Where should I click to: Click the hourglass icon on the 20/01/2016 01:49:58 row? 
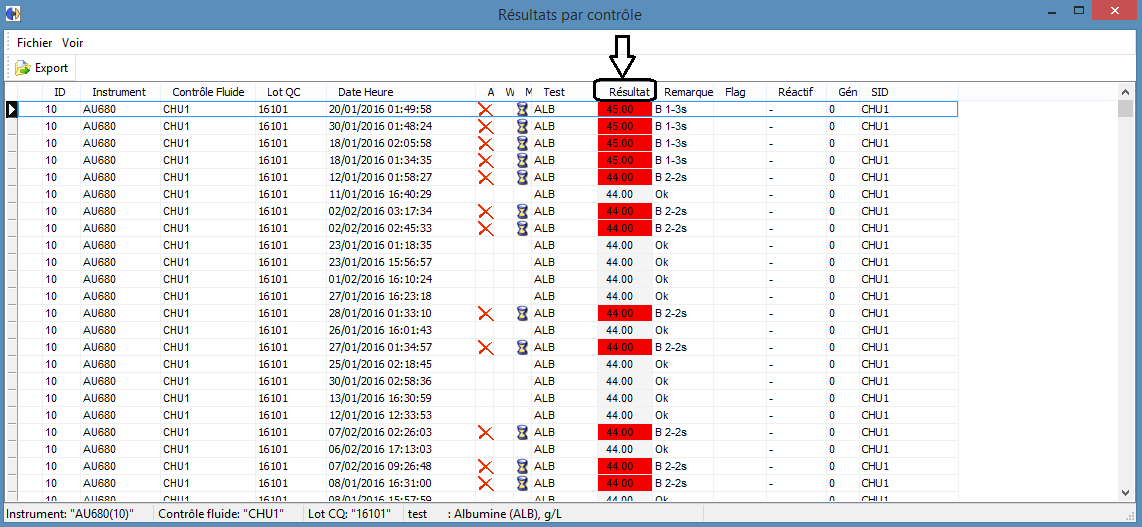tap(522, 109)
